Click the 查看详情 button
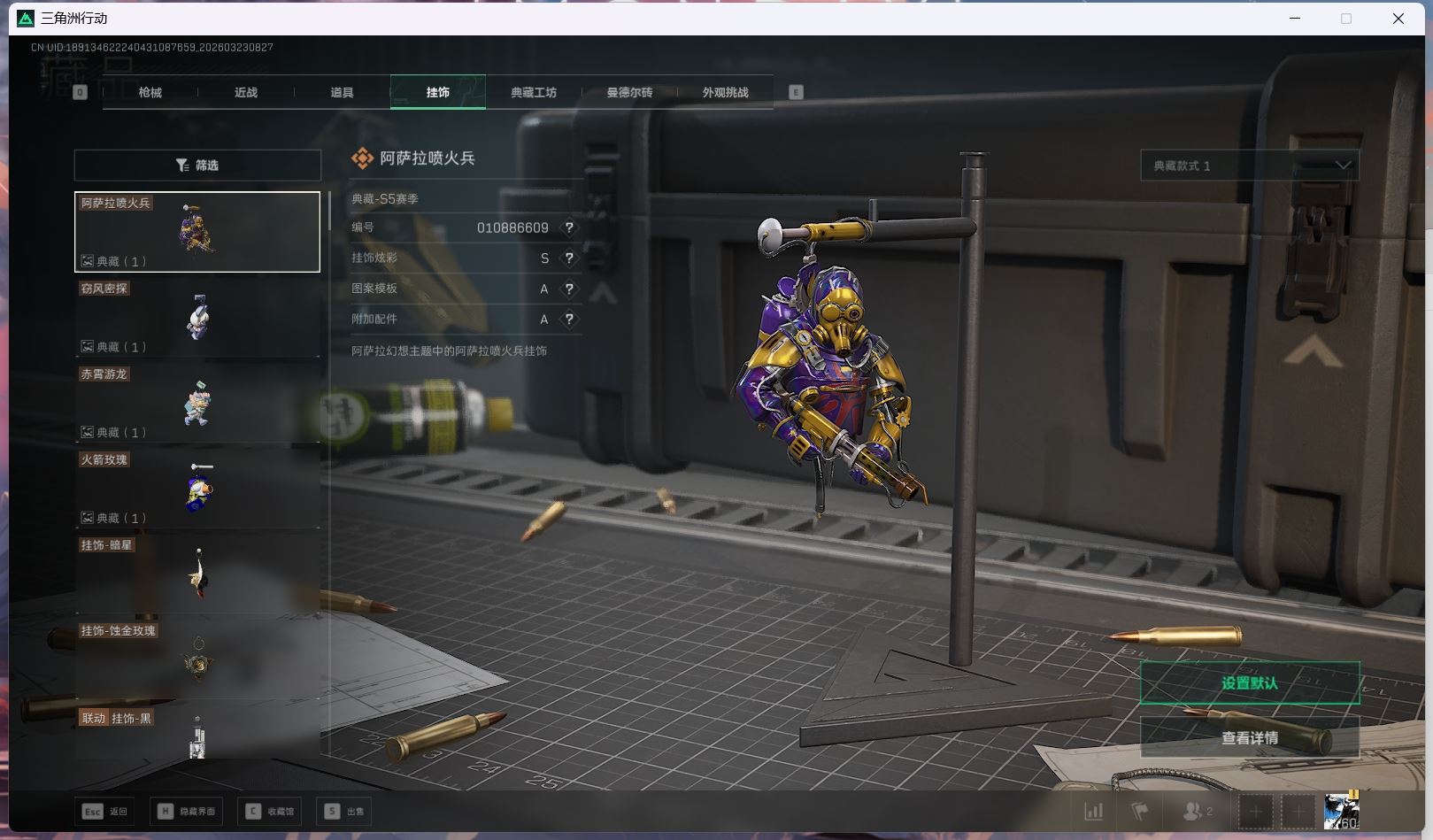Screen dimensions: 1433x840 pos(1249,738)
